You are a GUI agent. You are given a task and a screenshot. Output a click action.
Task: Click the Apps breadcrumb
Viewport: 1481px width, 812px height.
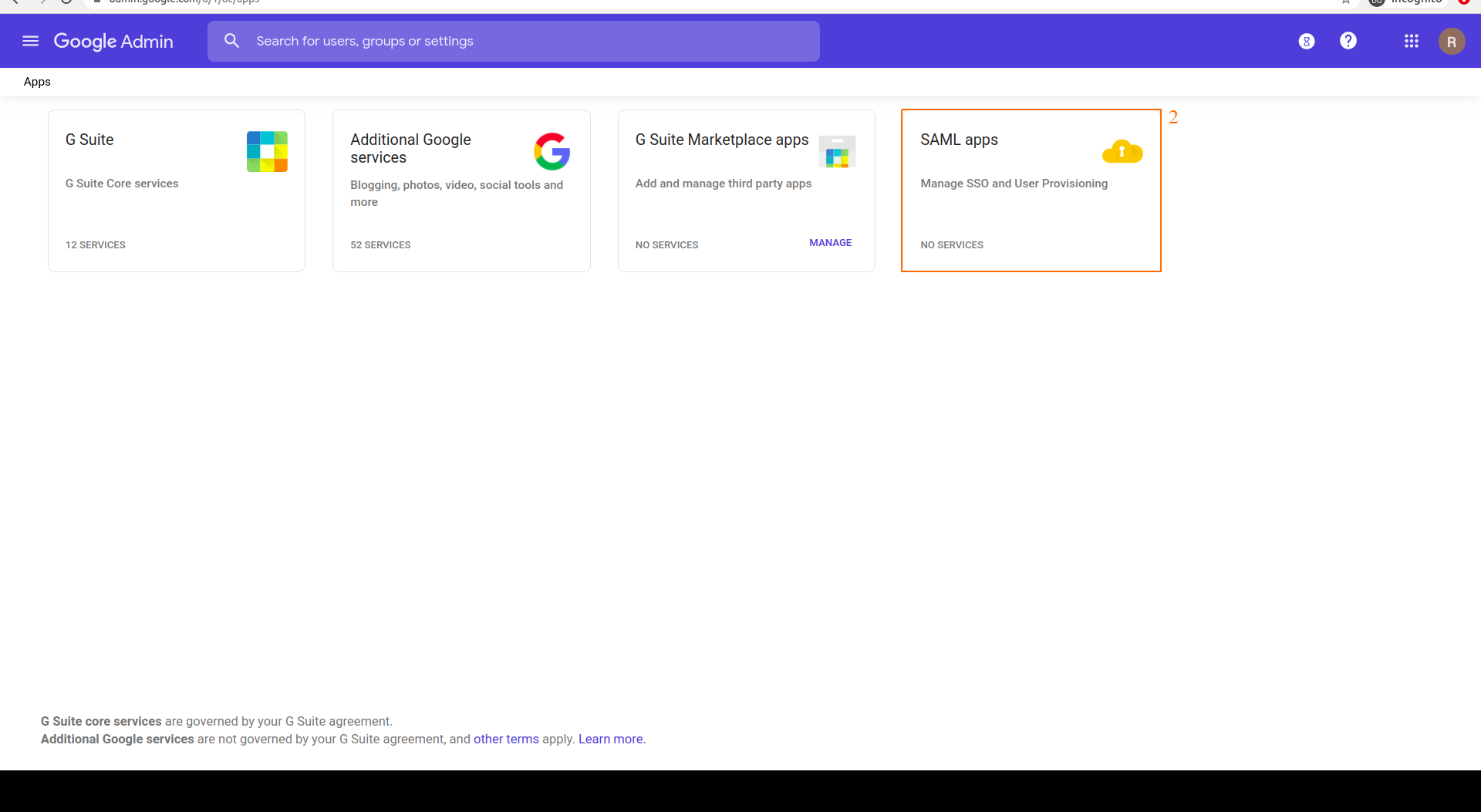coord(37,82)
